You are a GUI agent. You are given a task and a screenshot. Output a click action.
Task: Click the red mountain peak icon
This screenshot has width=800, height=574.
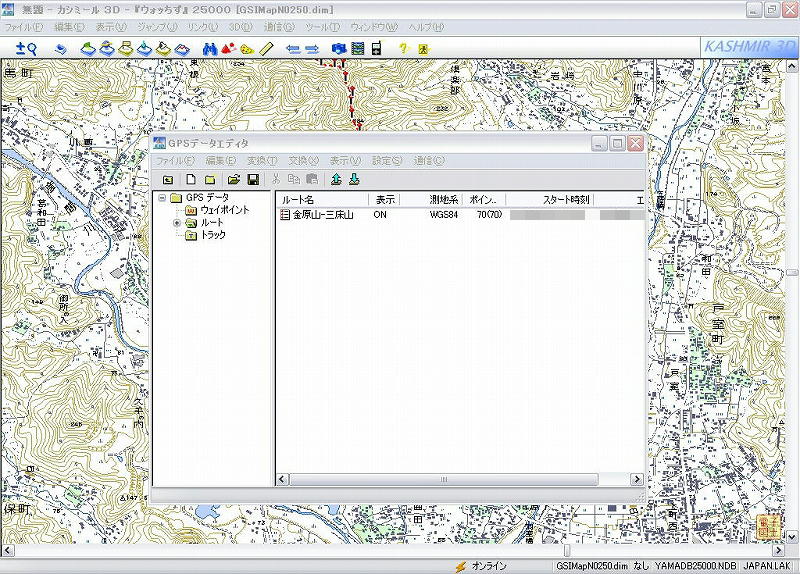229,48
